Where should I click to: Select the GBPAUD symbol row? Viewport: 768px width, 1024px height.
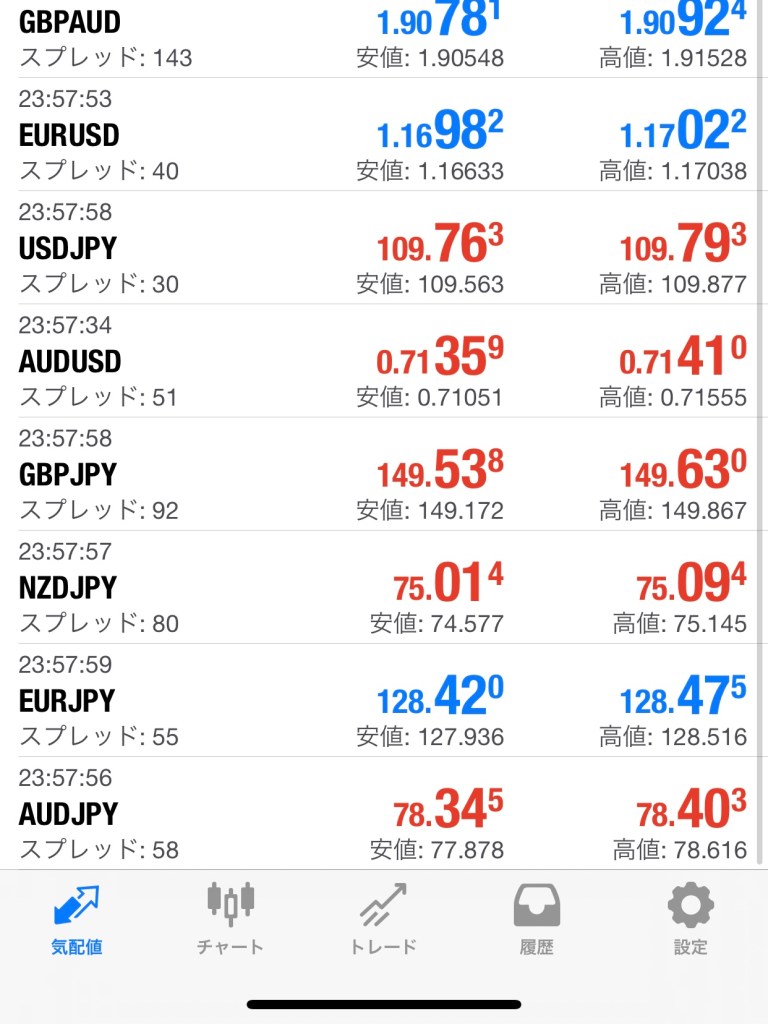pos(70,22)
